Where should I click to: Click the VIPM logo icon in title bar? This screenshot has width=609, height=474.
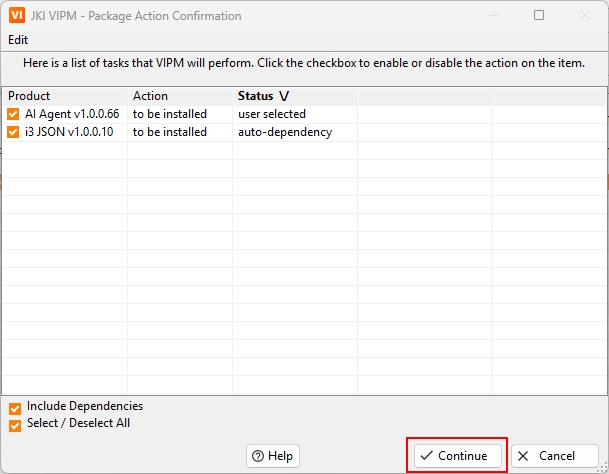tap(17, 16)
